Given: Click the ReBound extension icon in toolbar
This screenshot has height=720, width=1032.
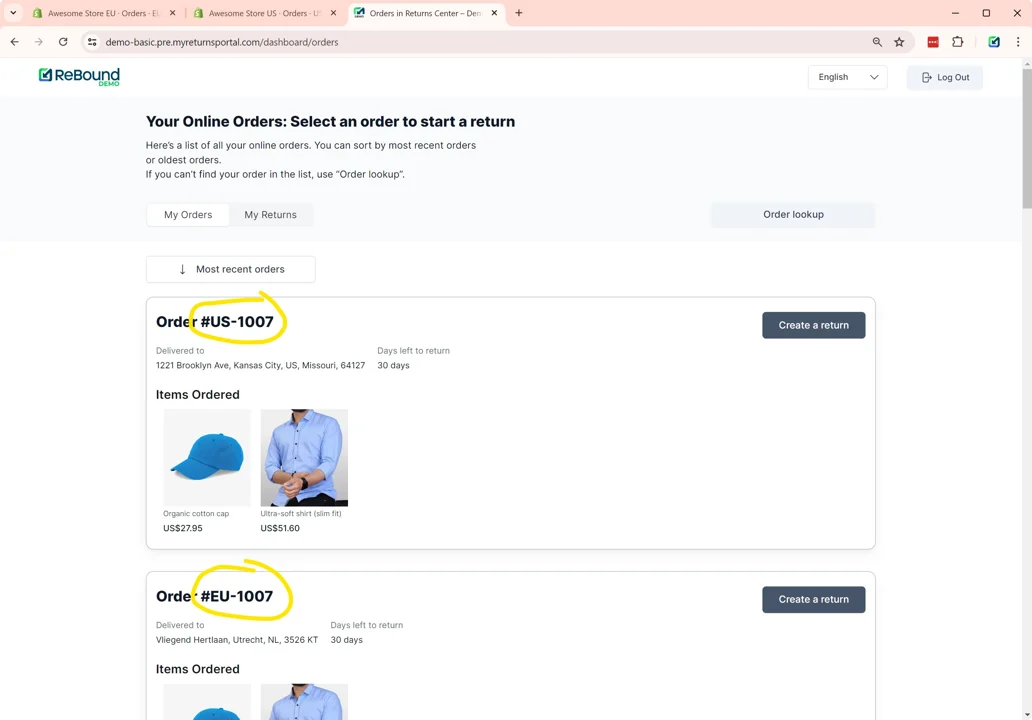Looking at the screenshot, I should coord(994,41).
